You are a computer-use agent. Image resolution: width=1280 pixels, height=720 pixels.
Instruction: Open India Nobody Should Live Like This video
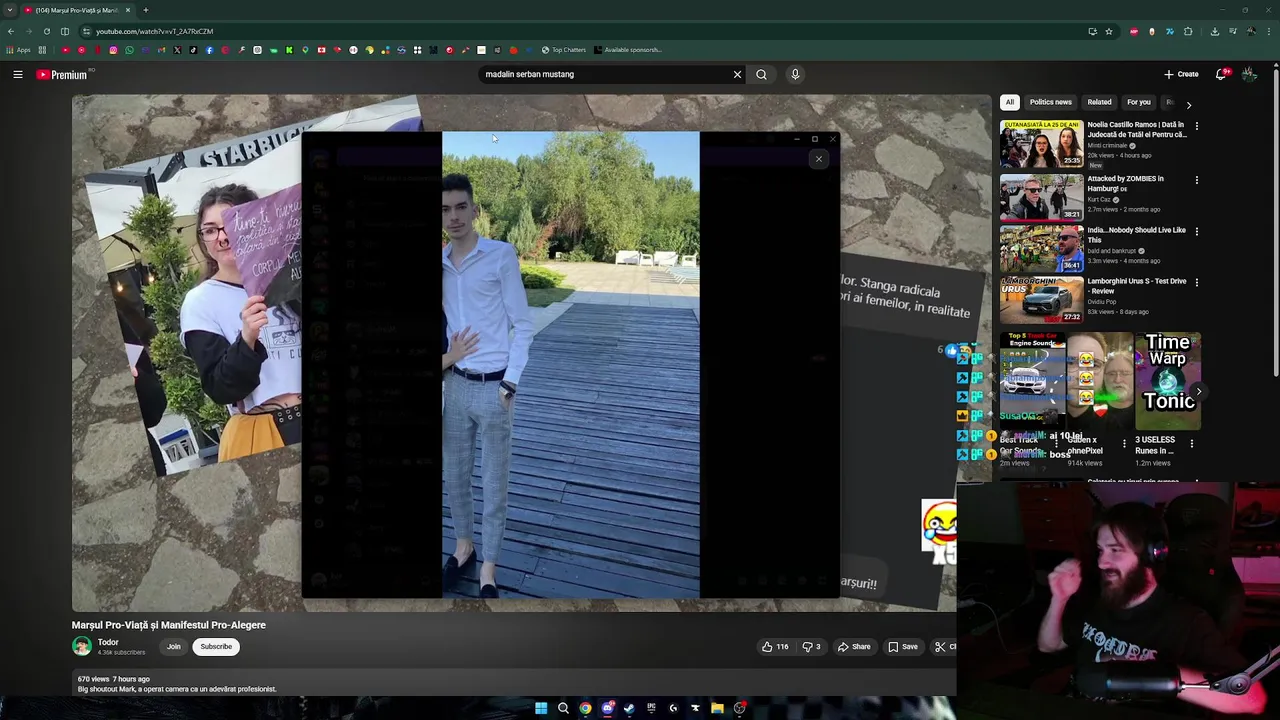click(x=1041, y=249)
